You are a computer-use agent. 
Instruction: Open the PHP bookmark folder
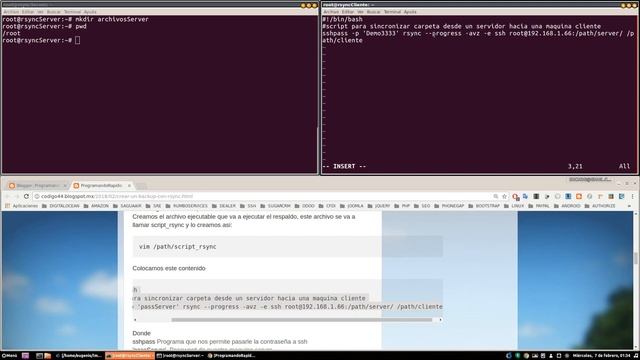click(x=402, y=206)
